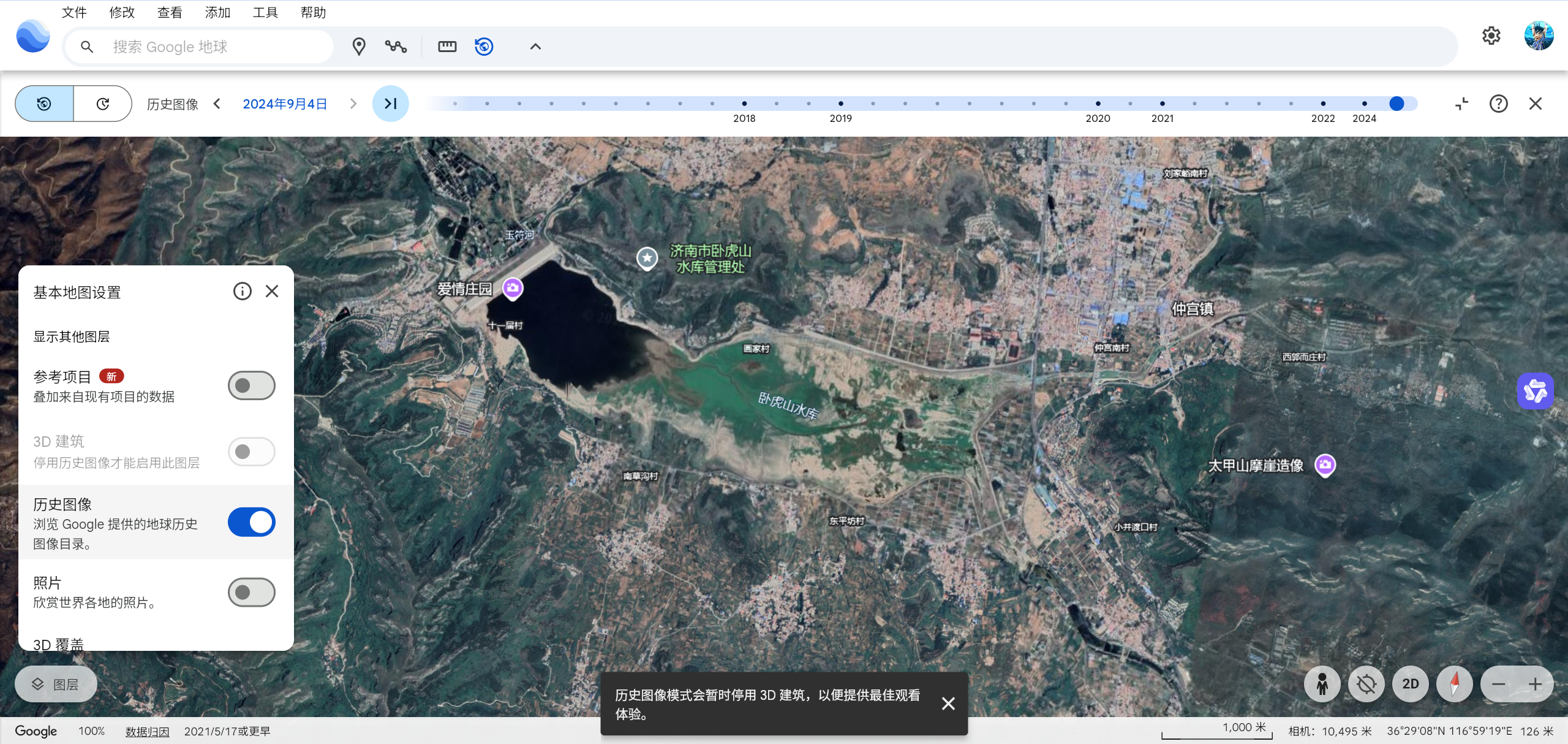Viewport: 1568px width, 744px height.
Task: Jump to the latest imagery date
Action: 391,104
